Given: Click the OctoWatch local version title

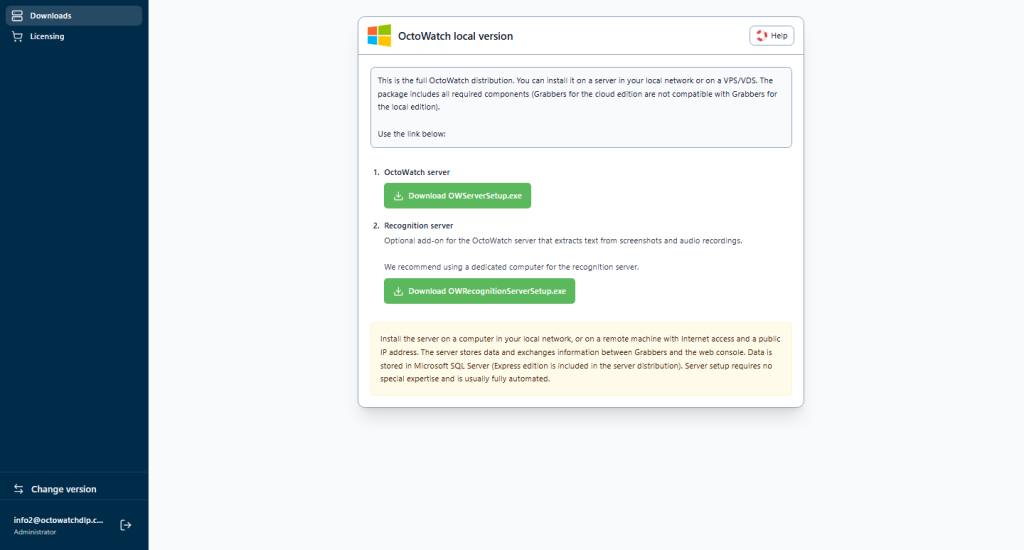Looking at the screenshot, I should (455, 36).
